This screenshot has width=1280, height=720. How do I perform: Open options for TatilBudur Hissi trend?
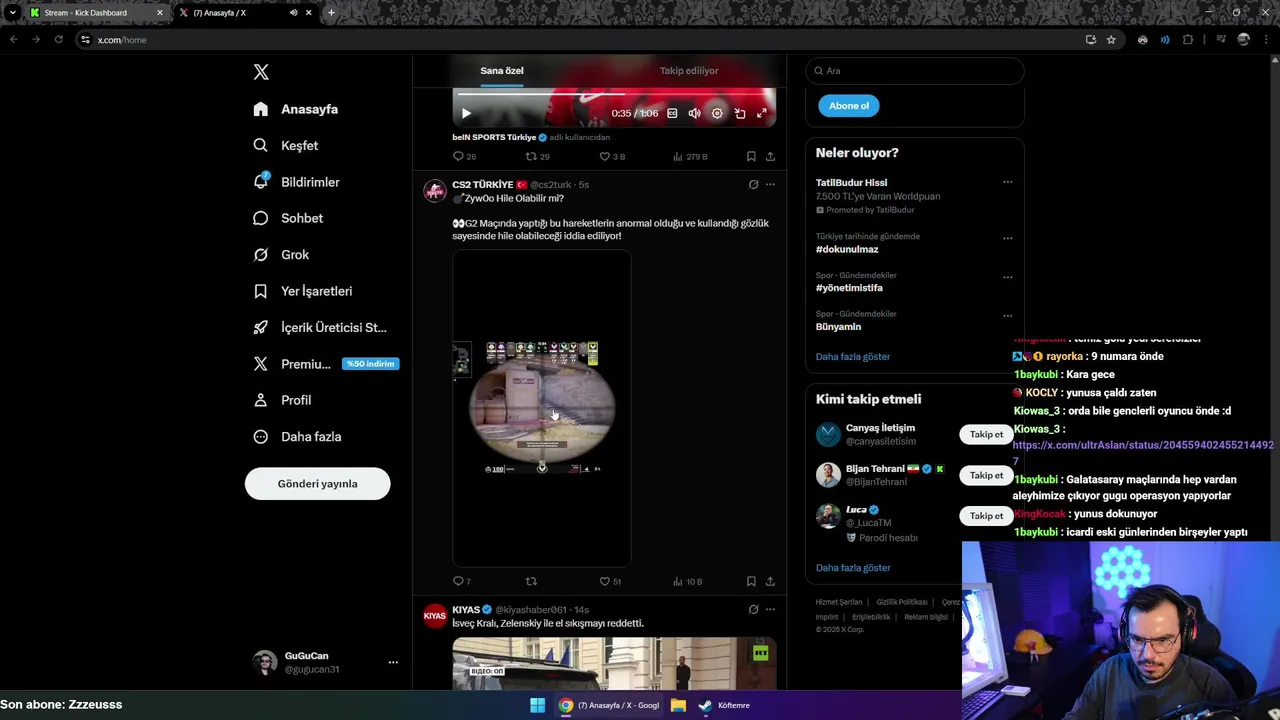tap(1007, 182)
